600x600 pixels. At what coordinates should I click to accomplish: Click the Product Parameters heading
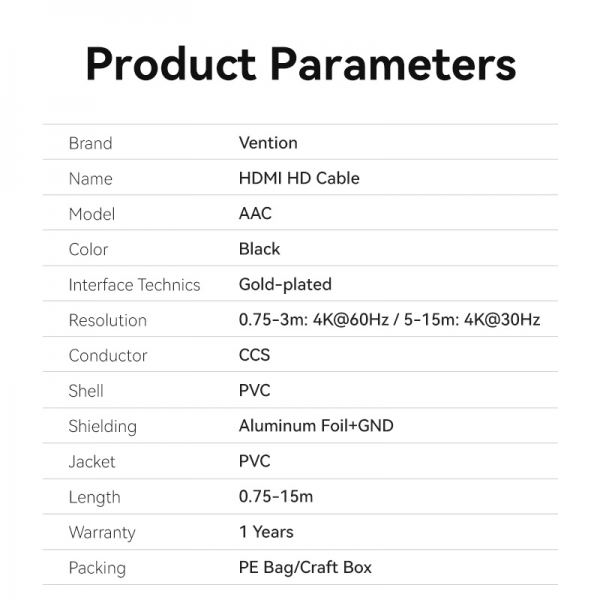300,64
